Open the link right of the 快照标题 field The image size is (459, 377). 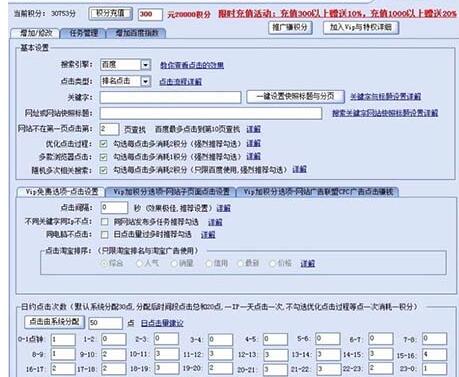coord(385,113)
